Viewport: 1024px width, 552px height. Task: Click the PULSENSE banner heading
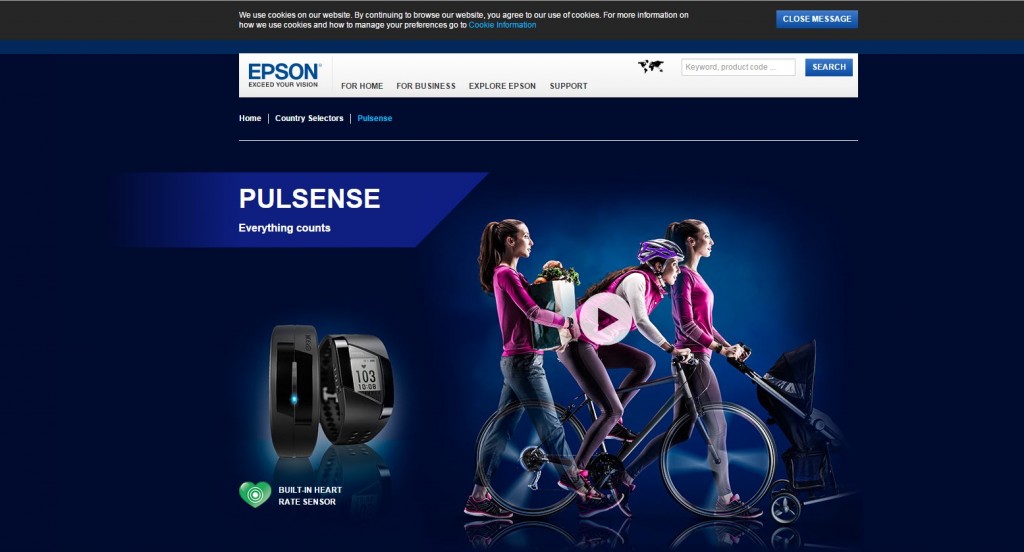tap(310, 199)
